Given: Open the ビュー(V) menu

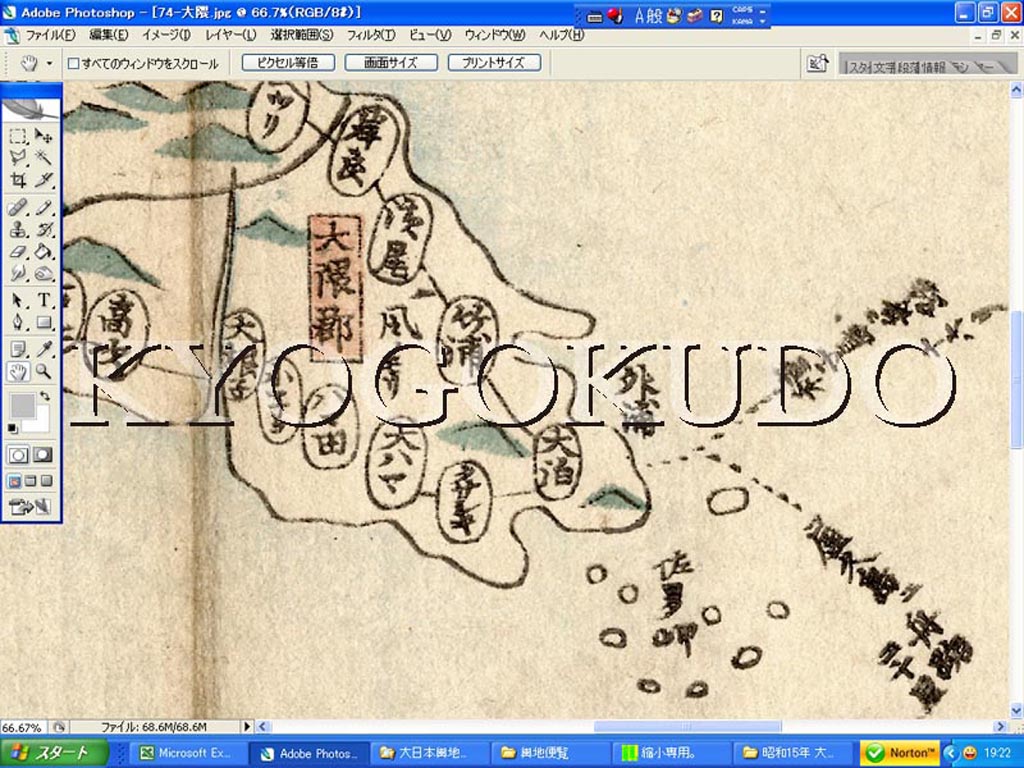Looking at the screenshot, I should (x=430, y=35).
